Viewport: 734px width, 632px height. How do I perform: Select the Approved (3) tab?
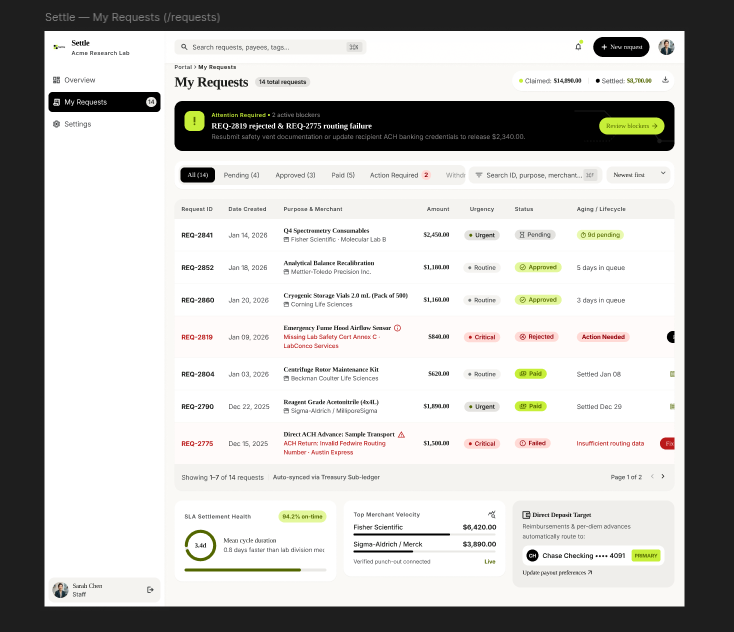pos(295,175)
